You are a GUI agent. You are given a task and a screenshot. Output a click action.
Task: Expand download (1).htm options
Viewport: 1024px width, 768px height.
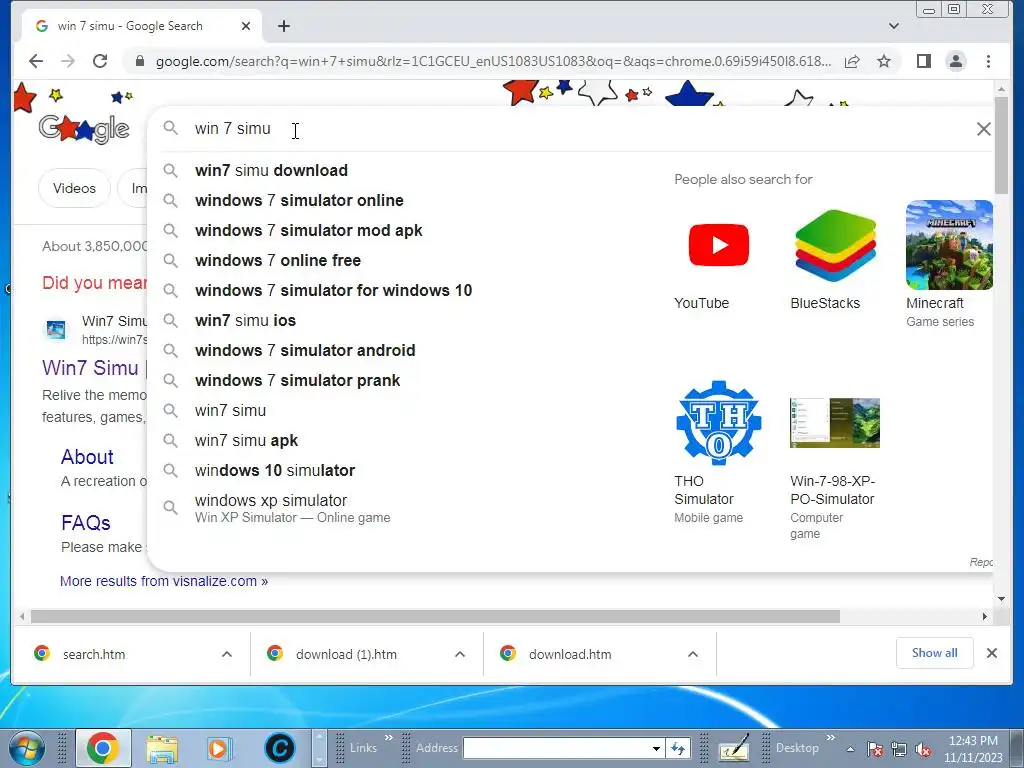[x=460, y=654]
